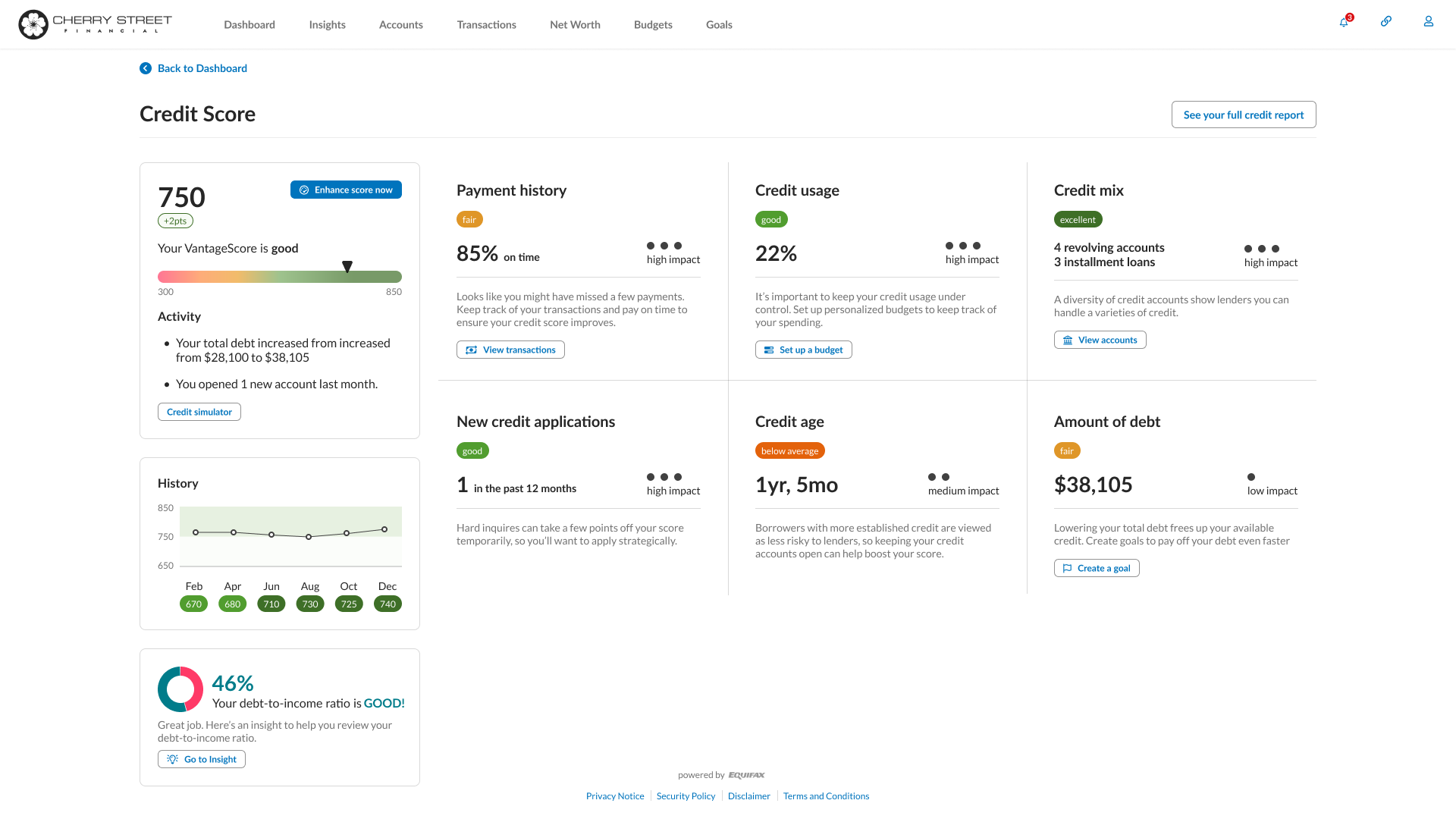Click the lightbulb icon on Go to Insight

[173, 759]
